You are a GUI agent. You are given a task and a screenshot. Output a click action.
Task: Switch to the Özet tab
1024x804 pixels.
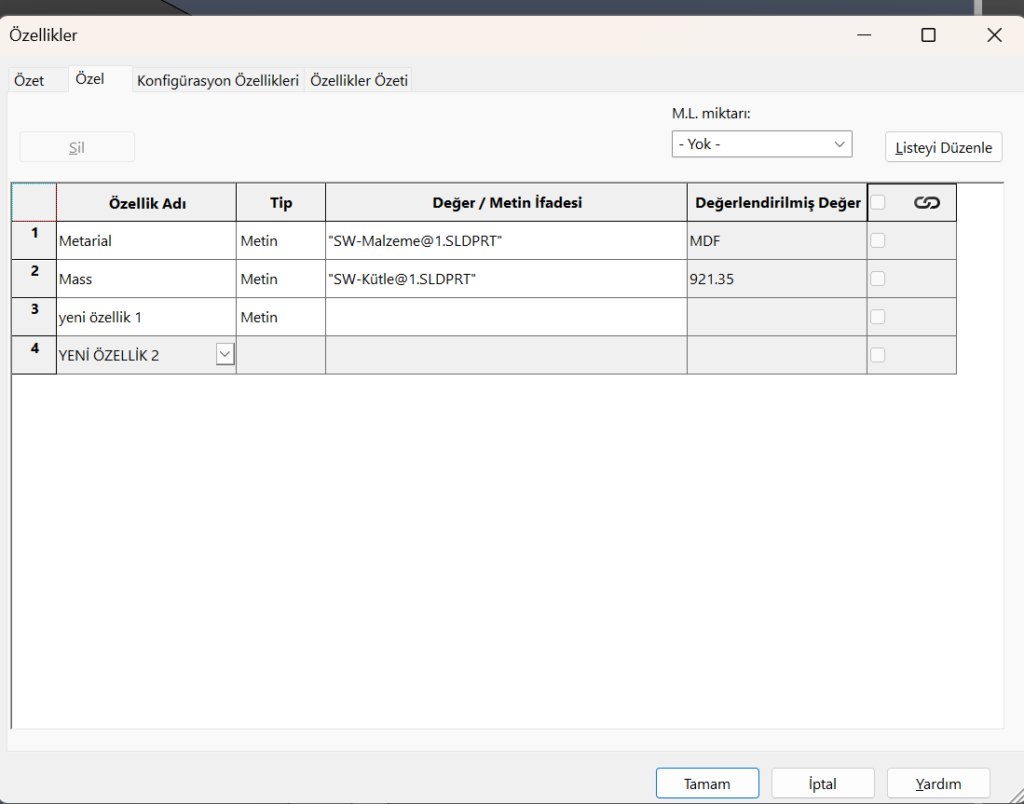[x=30, y=81]
